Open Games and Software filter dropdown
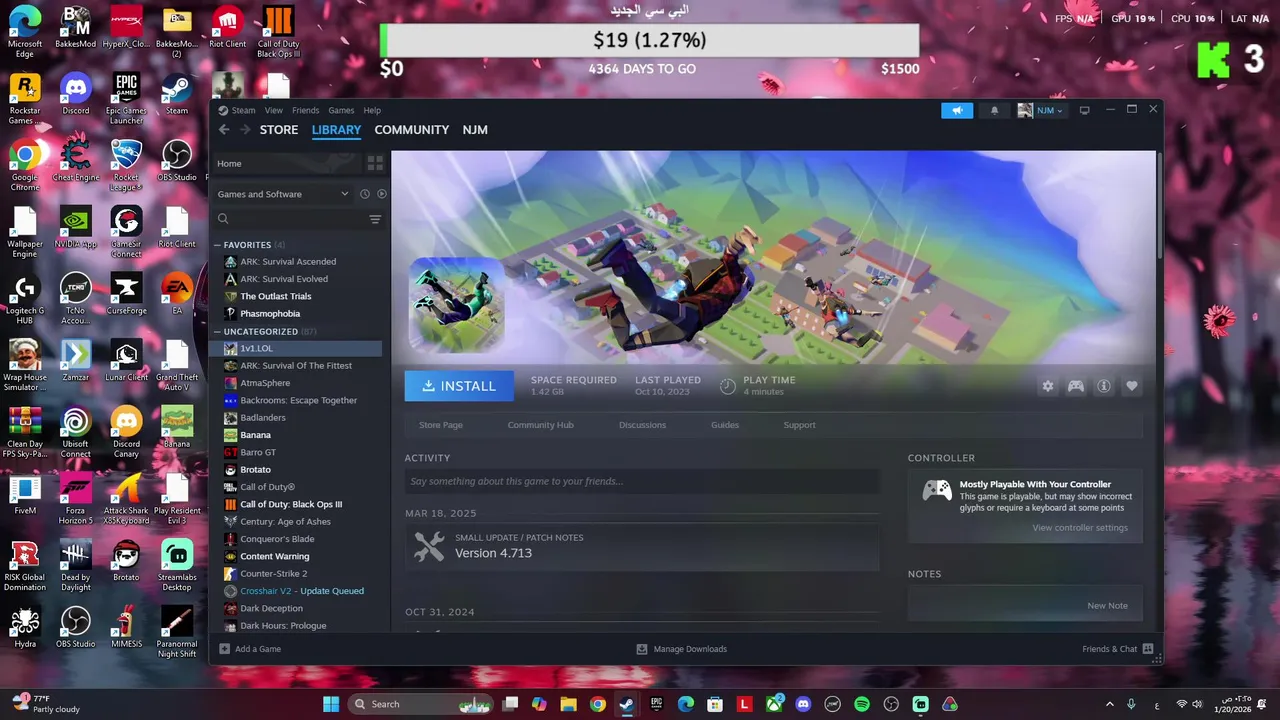Viewport: 1280px width, 720px height. pyautogui.click(x=283, y=194)
